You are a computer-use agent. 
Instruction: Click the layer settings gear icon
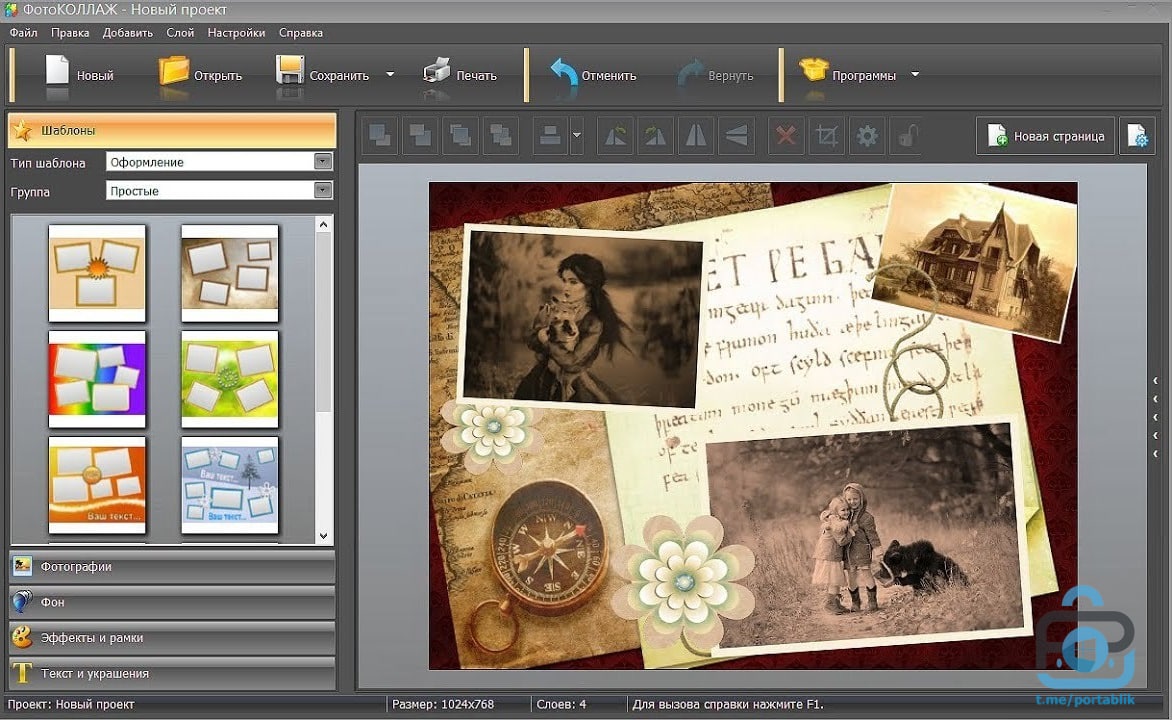pos(868,136)
